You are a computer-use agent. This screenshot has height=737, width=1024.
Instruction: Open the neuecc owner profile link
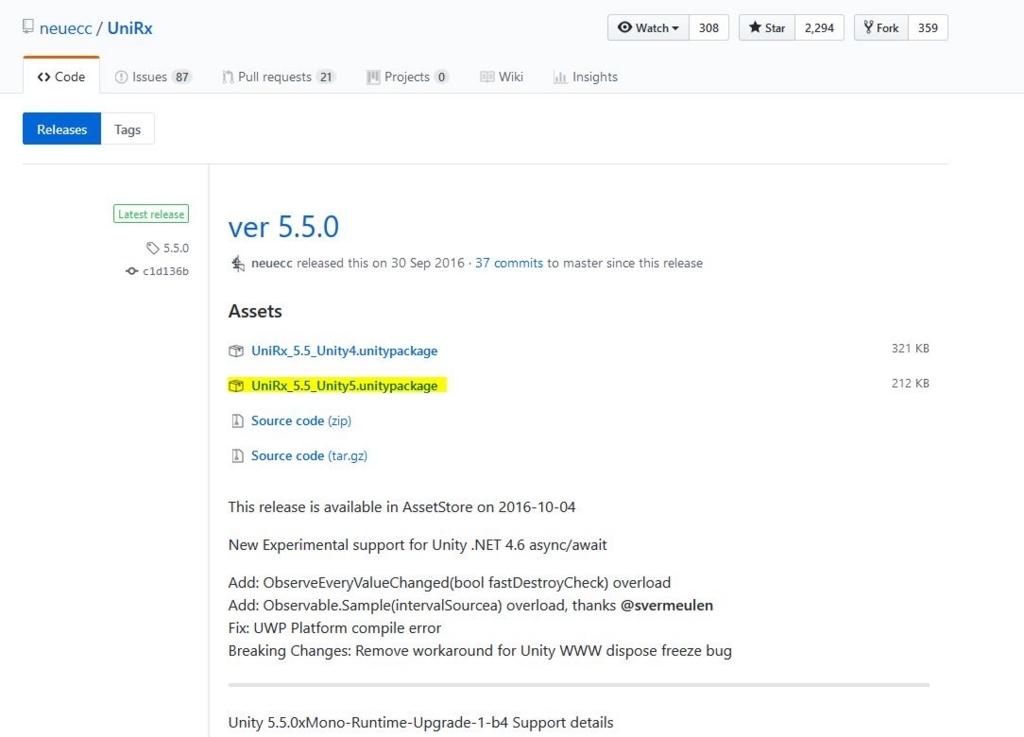65,28
